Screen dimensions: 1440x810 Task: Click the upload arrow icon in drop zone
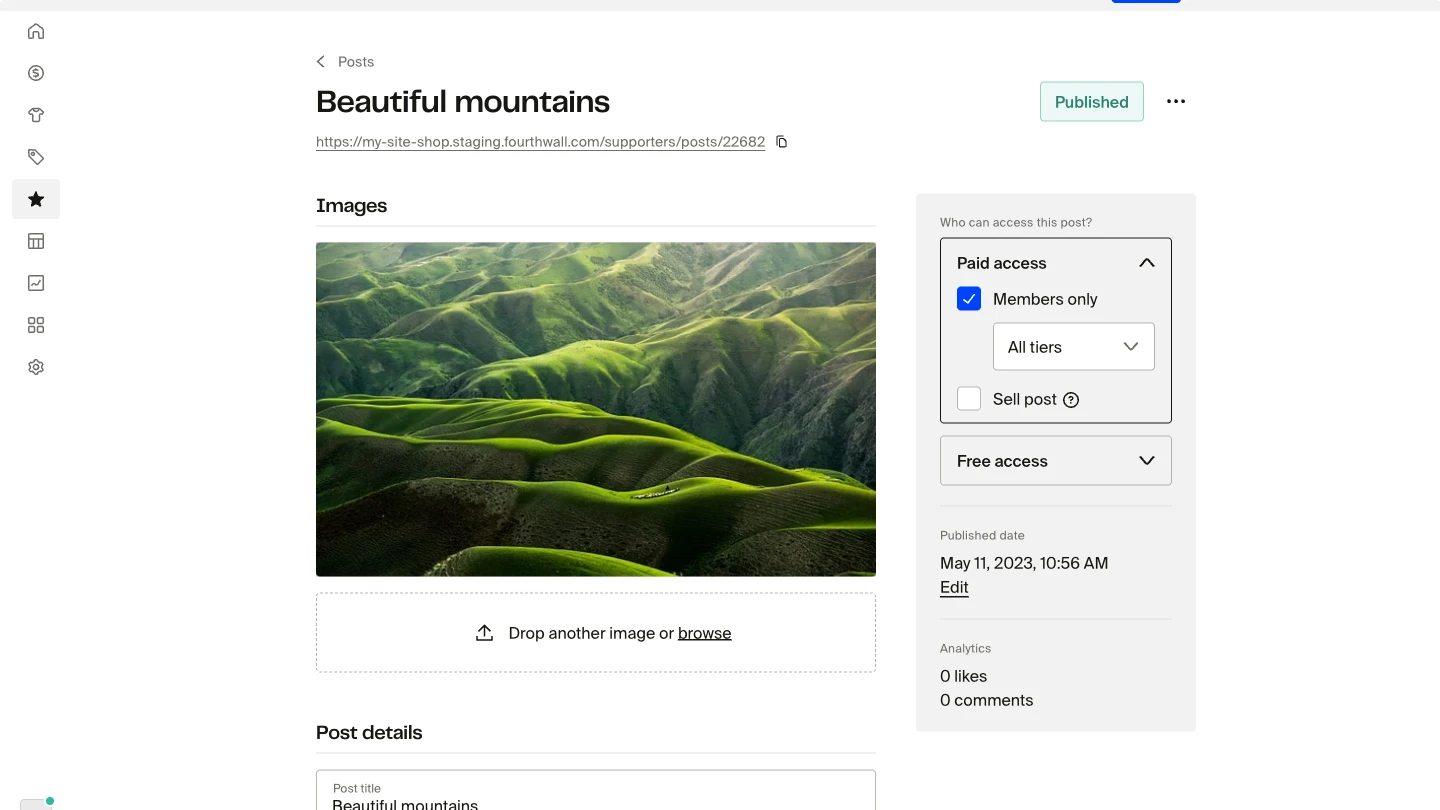pyautogui.click(x=484, y=633)
